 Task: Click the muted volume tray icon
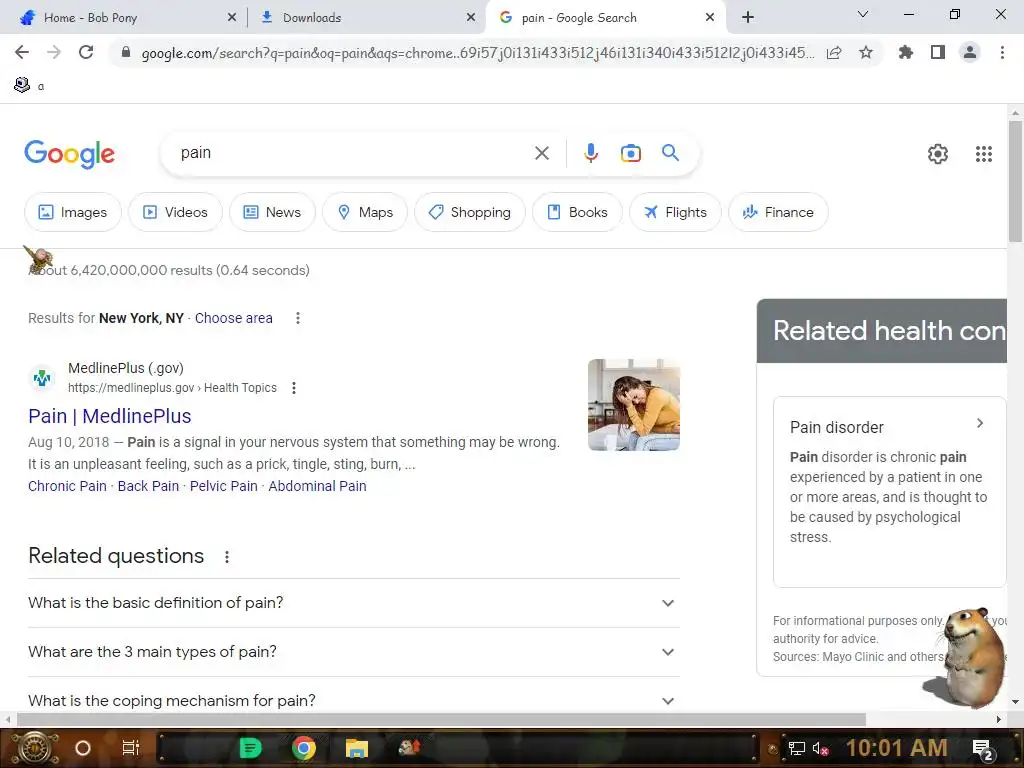coord(820,748)
